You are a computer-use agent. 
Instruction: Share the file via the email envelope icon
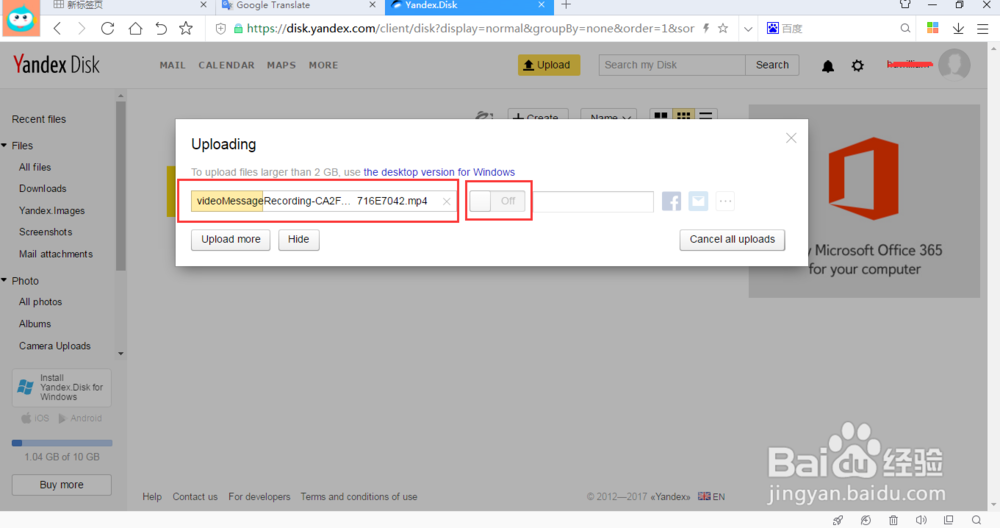[x=698, y=202]
